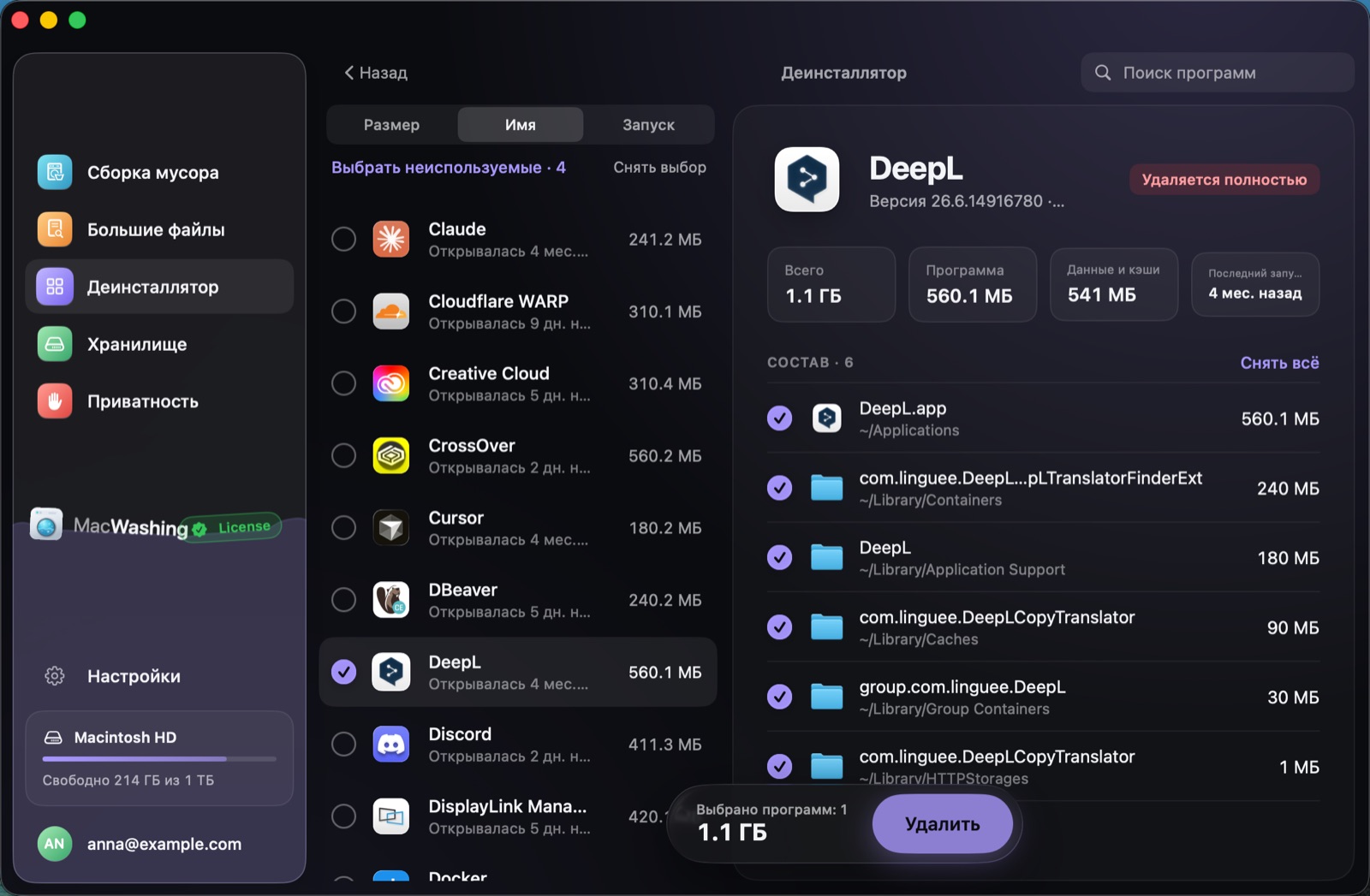
Task: Click the Настройки gear icon
Action: [x=55, y=676]
